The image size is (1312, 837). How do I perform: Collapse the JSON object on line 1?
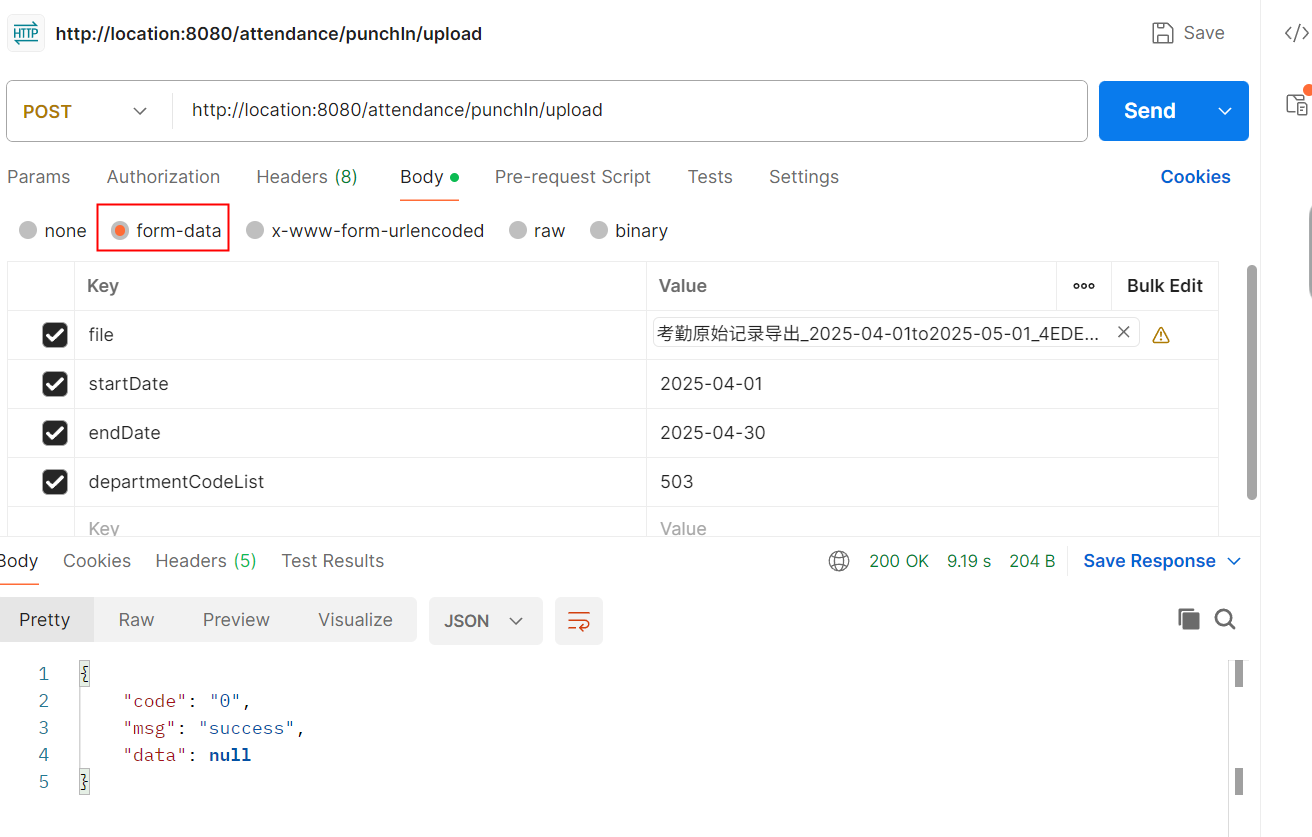[84, 674]
